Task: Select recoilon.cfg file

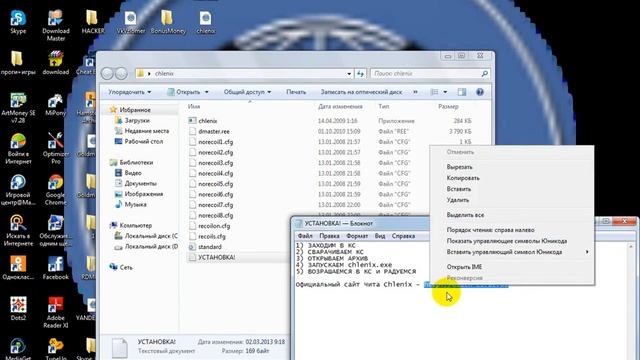Action: (209, 226)
